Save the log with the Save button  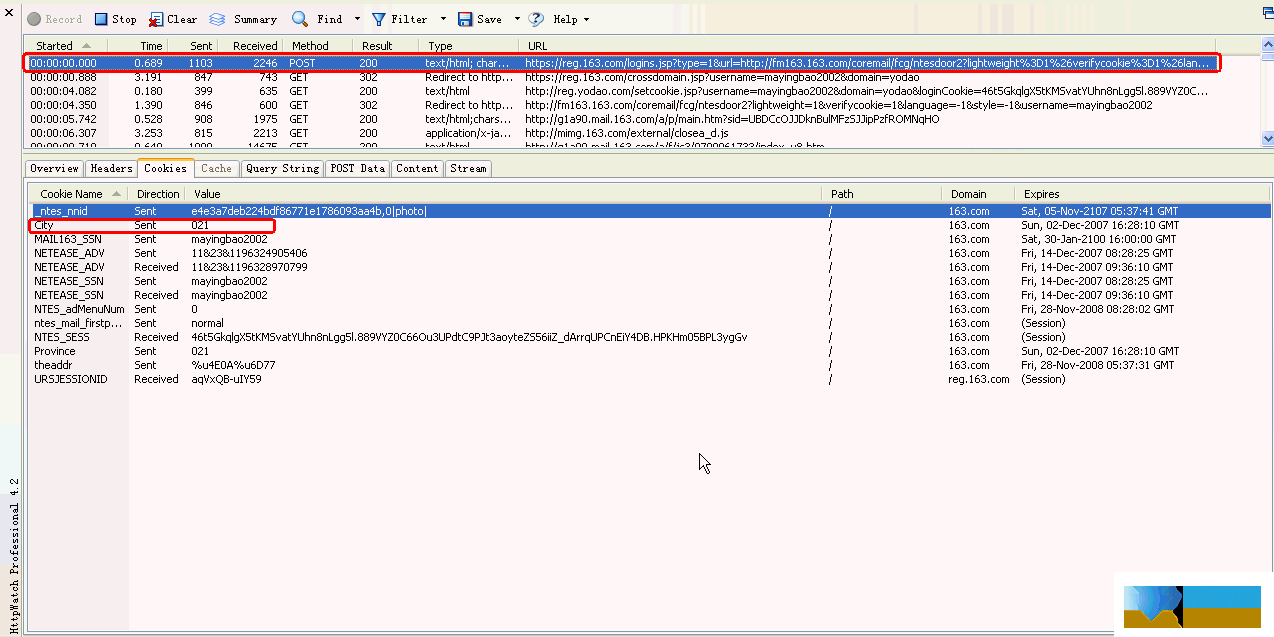[x=480, y=19]
